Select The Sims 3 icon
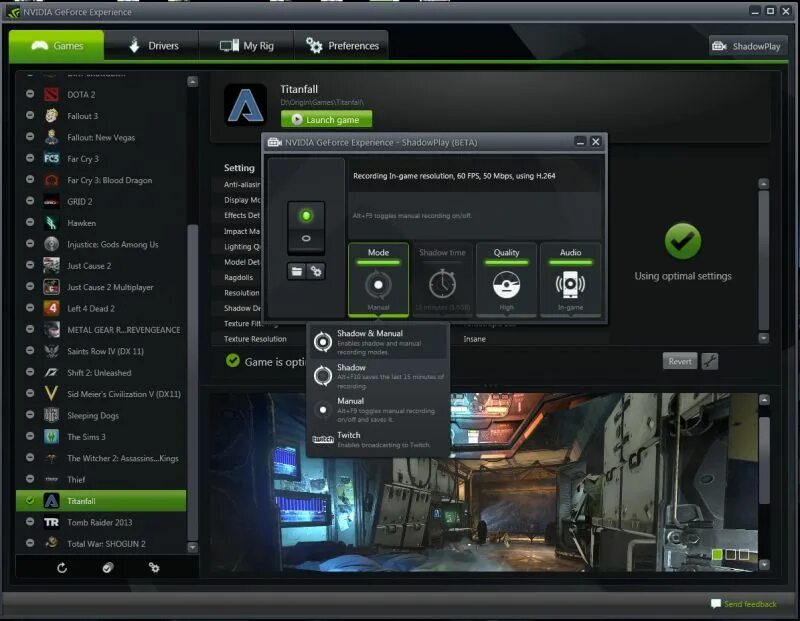Screen dimensions: 800x621 51,437
